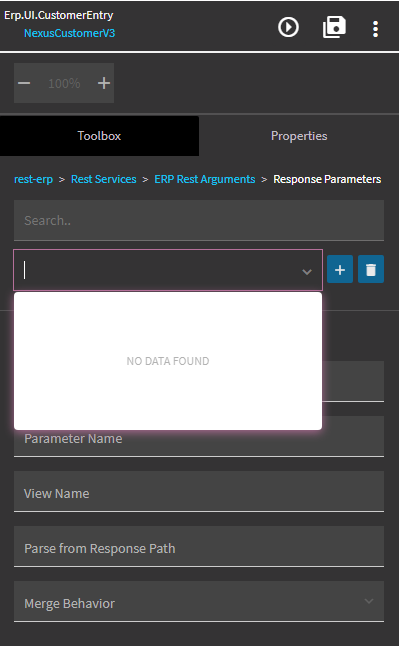Add a new response parameter with plus button
The image size is (399, 646).
(340, 269)
